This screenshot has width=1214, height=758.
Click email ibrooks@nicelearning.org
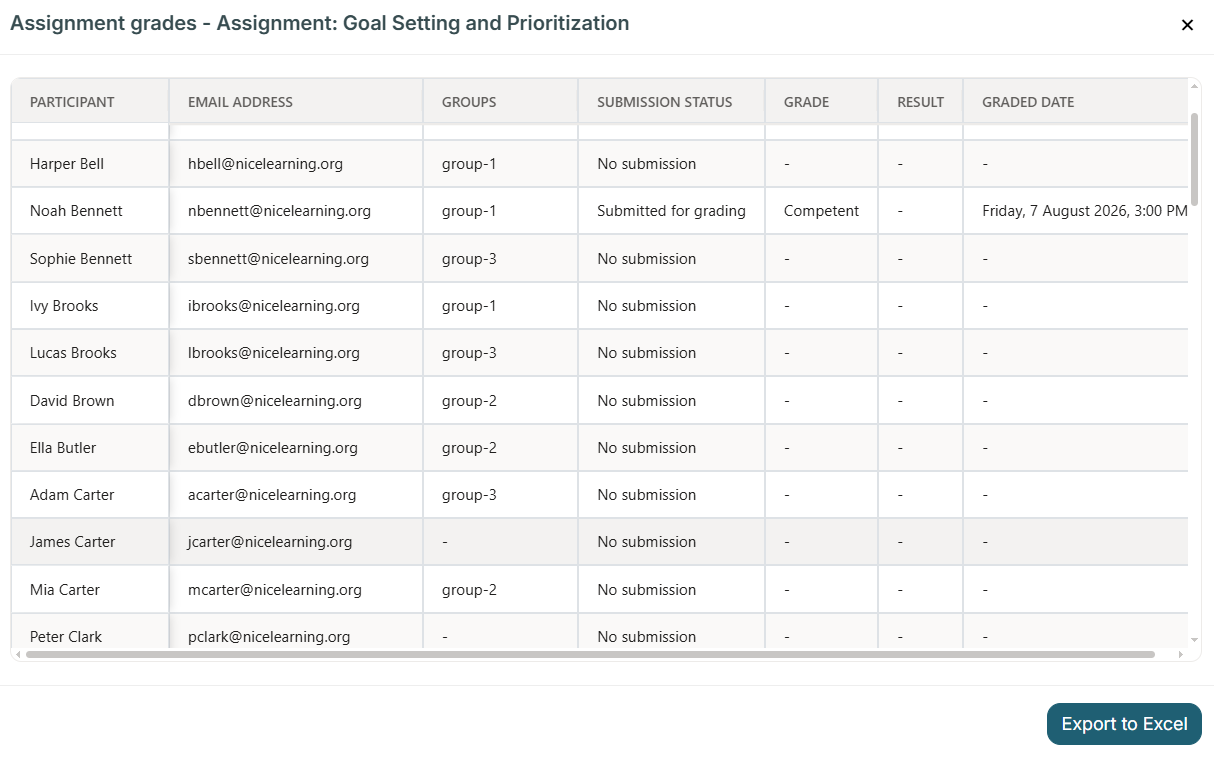click(x=274, y=306)
